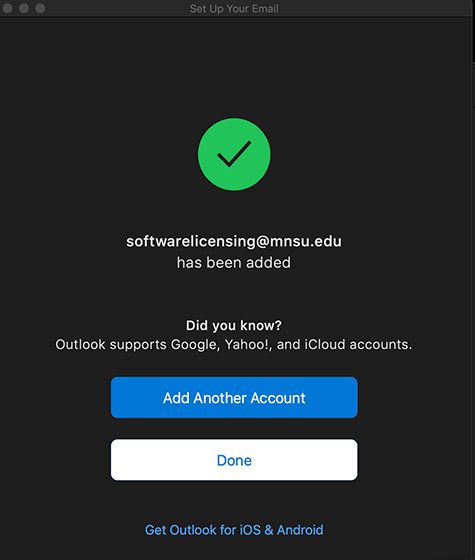475x560 pixels.
Task: Click the word 'supports' in the tip sentence
Action: point(138,345)
